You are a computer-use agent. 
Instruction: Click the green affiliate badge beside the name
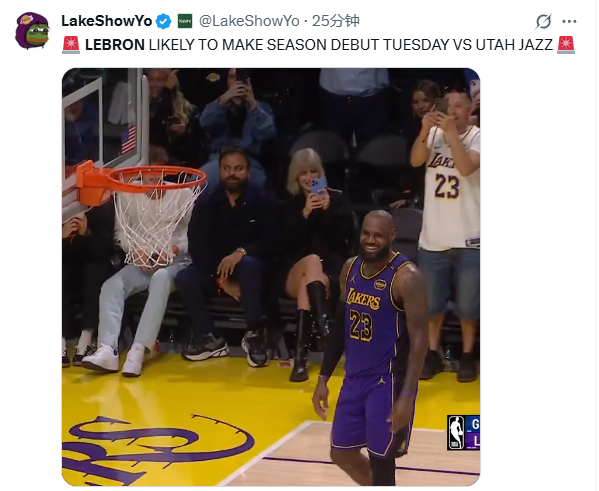(x=185, y=21)
